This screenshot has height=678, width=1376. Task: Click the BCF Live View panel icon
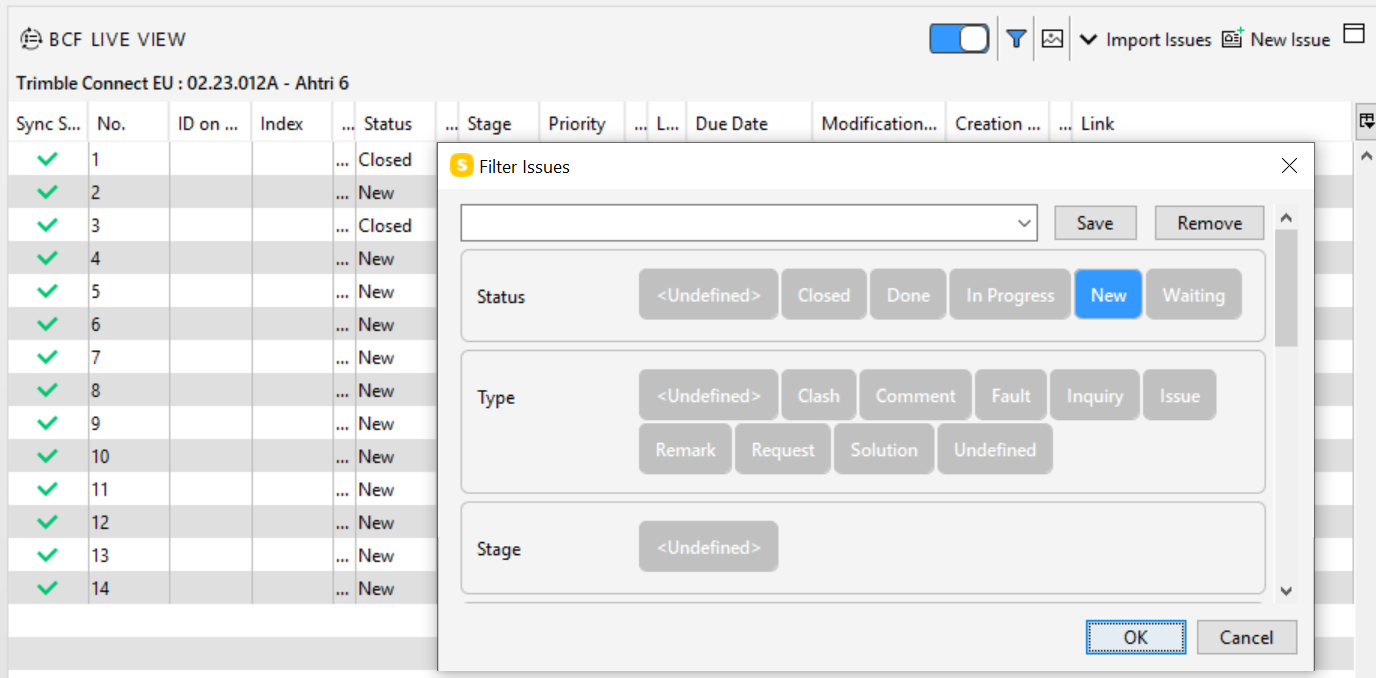click(31, 40)
